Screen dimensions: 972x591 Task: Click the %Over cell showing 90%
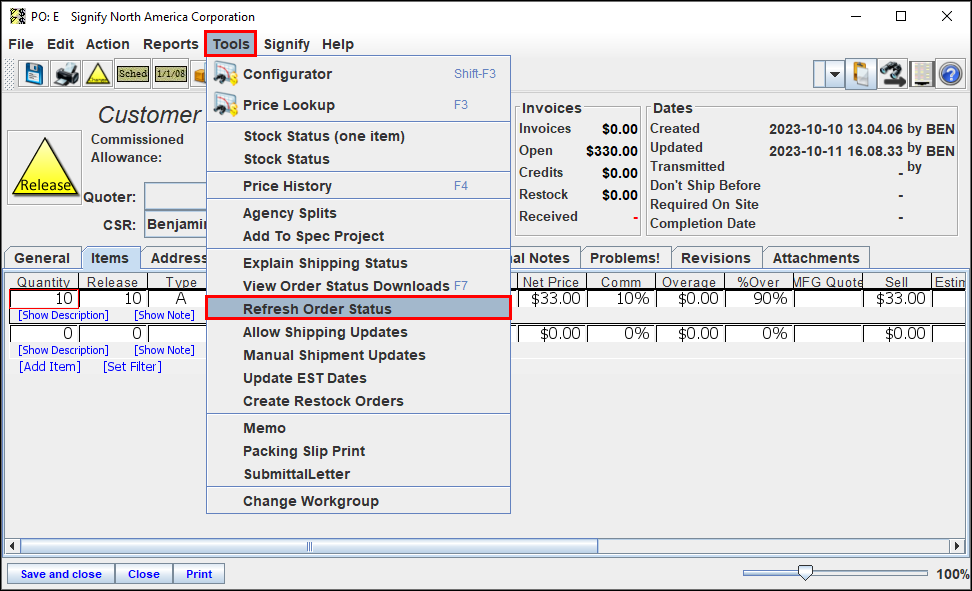point(759,298)
